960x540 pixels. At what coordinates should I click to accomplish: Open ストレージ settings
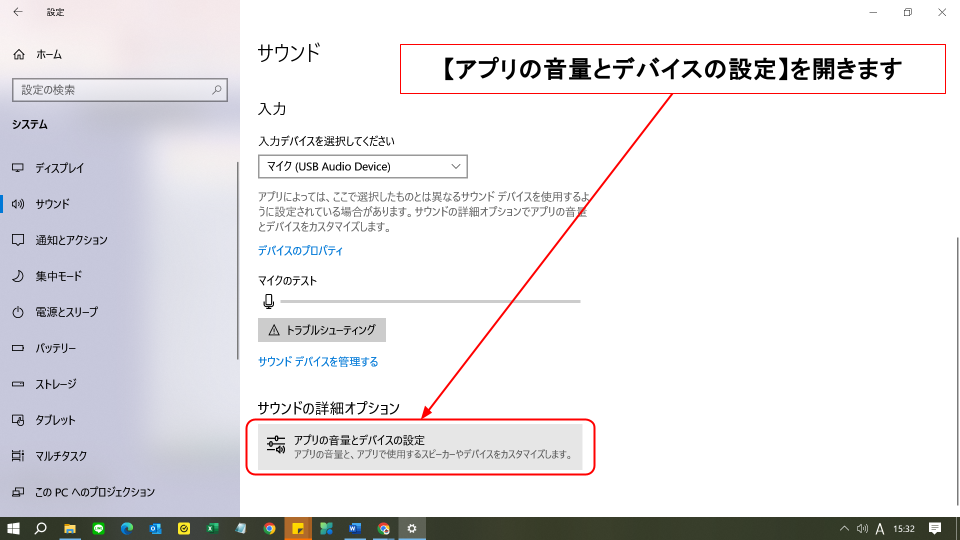pyautogui.click(x=55, y=384)
